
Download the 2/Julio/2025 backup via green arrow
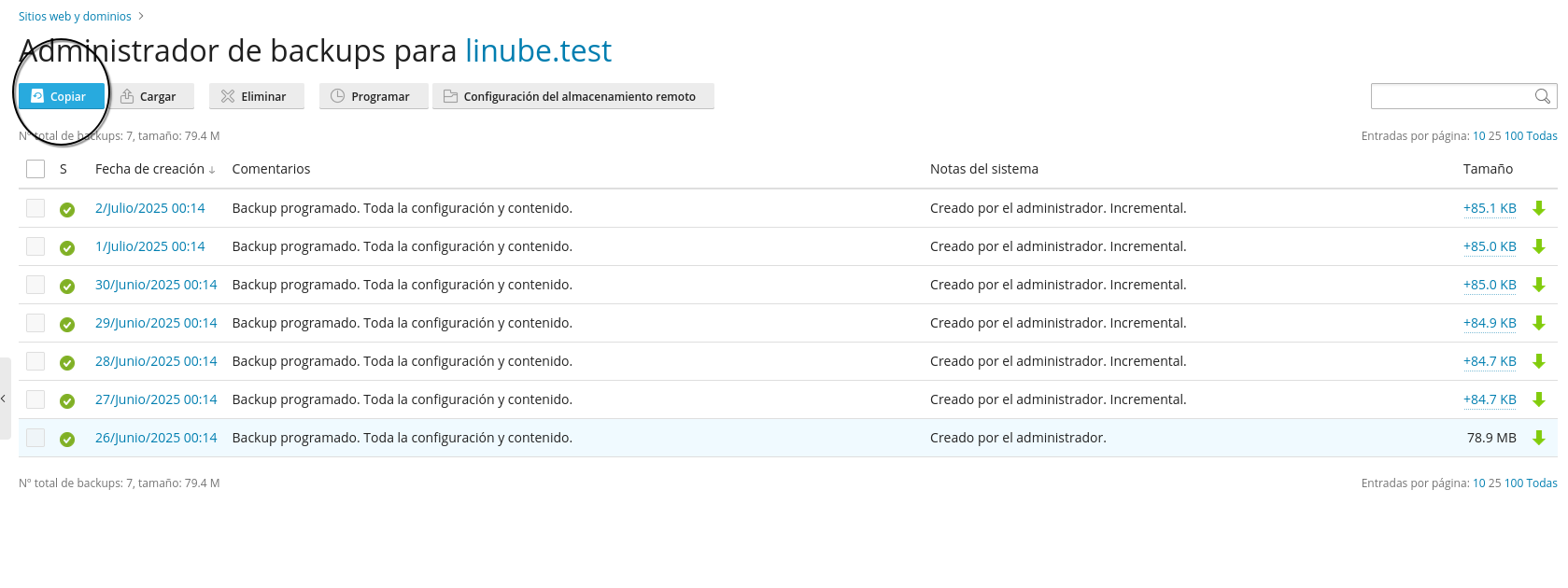[1539, 208]
